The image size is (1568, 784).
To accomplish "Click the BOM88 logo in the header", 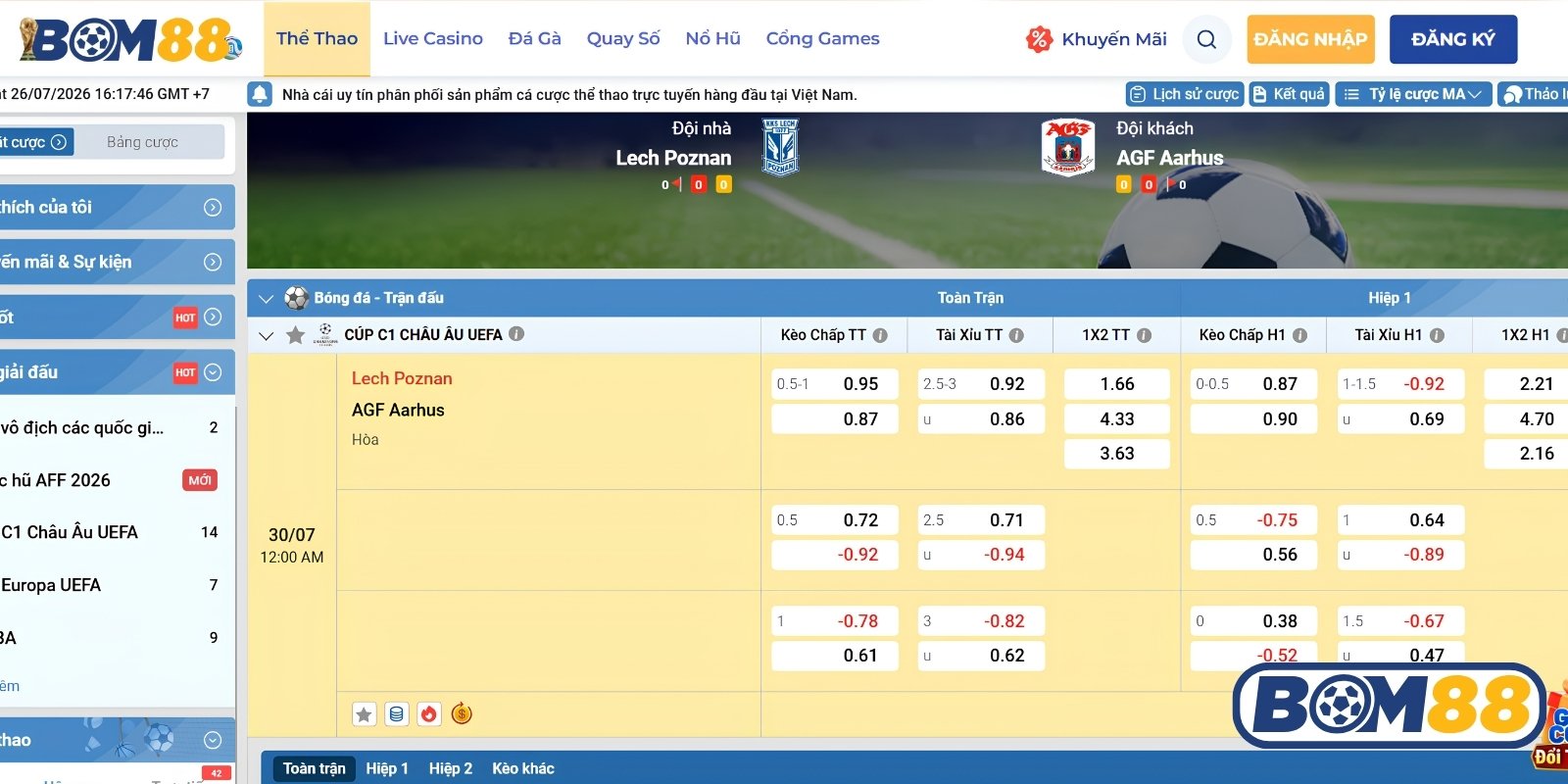I will pyautogui.click(x=131, y=39).
